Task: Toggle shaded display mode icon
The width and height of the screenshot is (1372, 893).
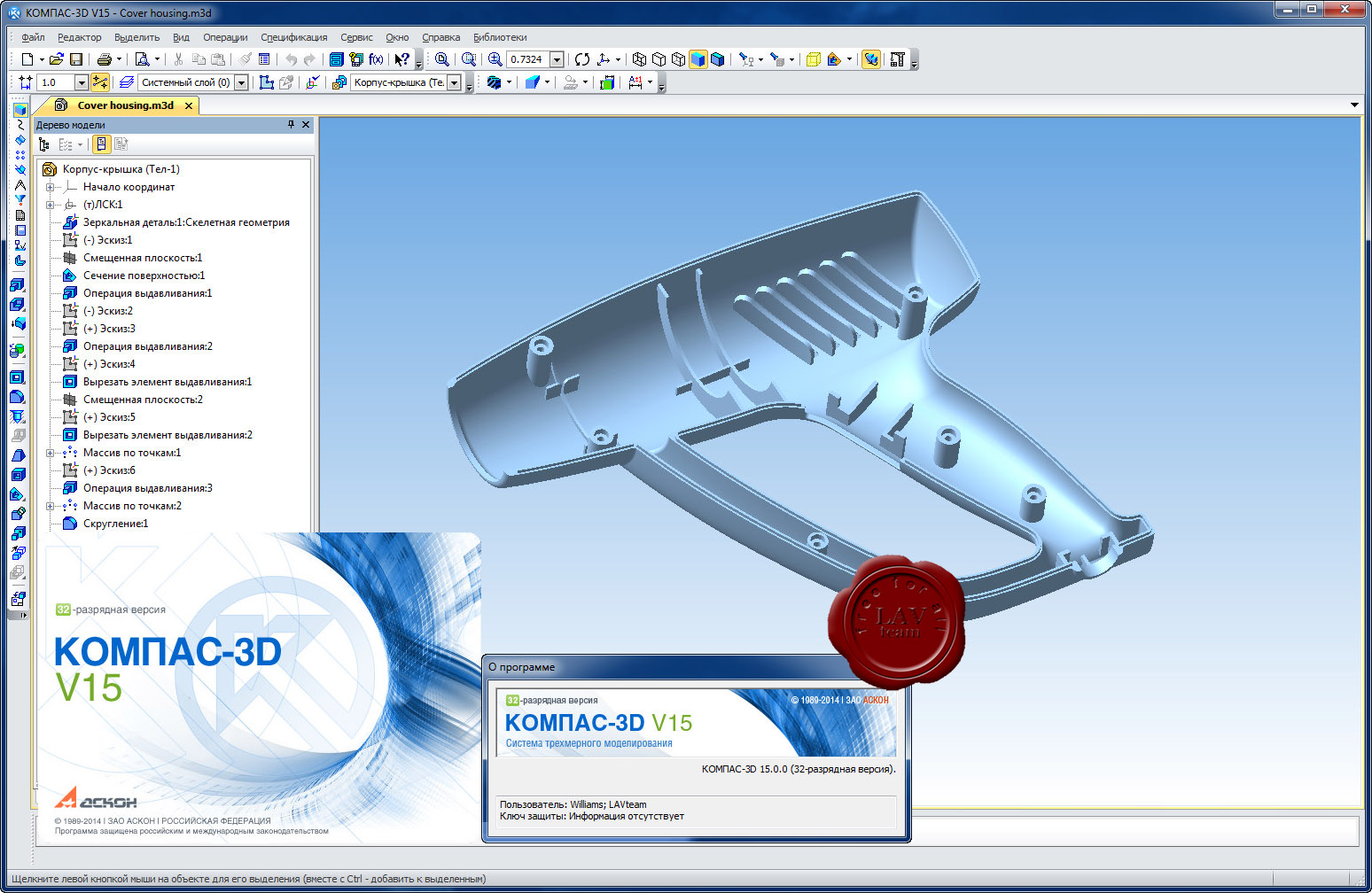Action: pyautogui.click(x=698, y=59)
